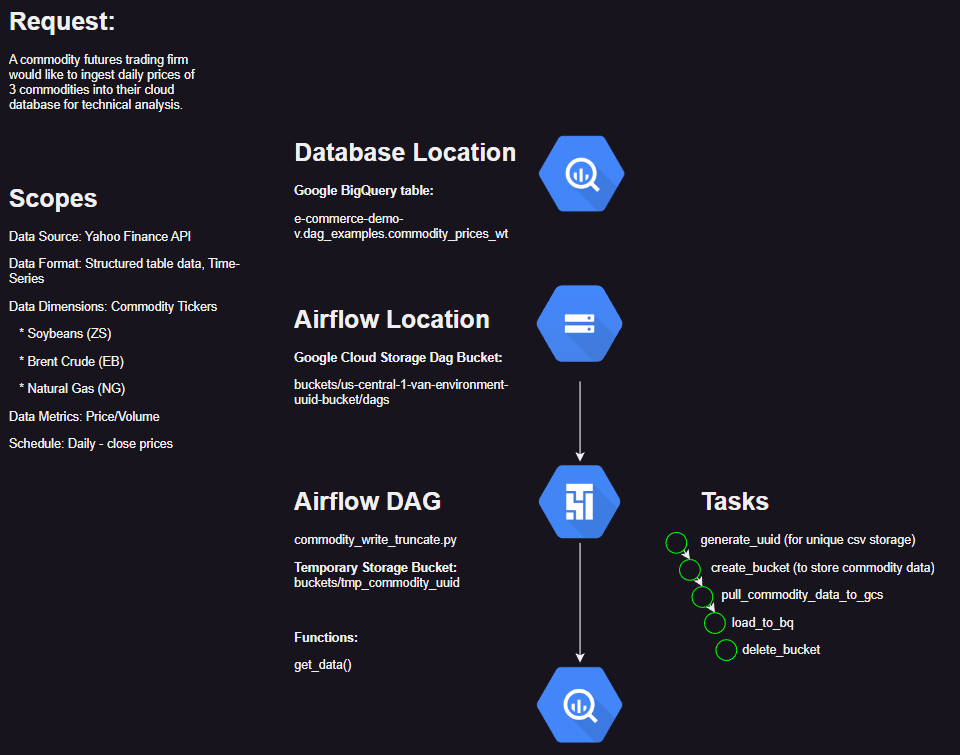Click 'Data Source: Yahoo Finance API' line
Image resolution: width=960 pixels, height=755 pixels.
[100, 236]
